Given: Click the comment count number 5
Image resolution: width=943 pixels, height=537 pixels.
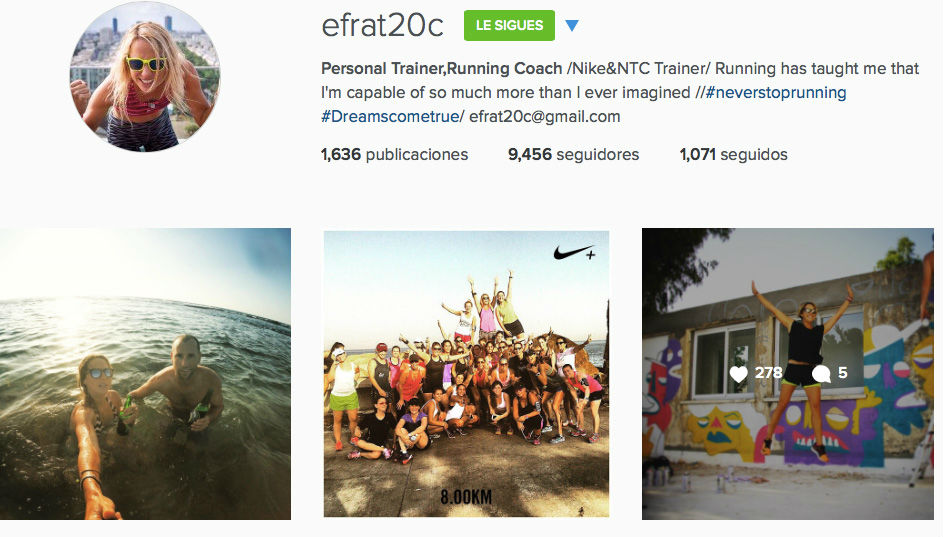Looking at the screenshot, I should (x=843, y=373).
